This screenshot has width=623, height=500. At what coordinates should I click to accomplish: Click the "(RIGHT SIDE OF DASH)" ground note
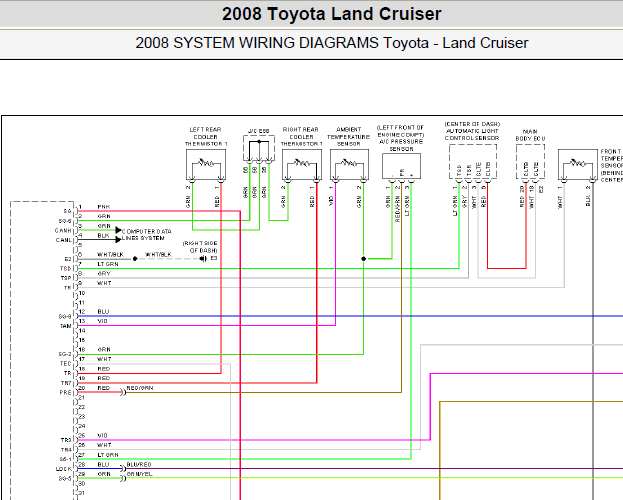[200, 247]
